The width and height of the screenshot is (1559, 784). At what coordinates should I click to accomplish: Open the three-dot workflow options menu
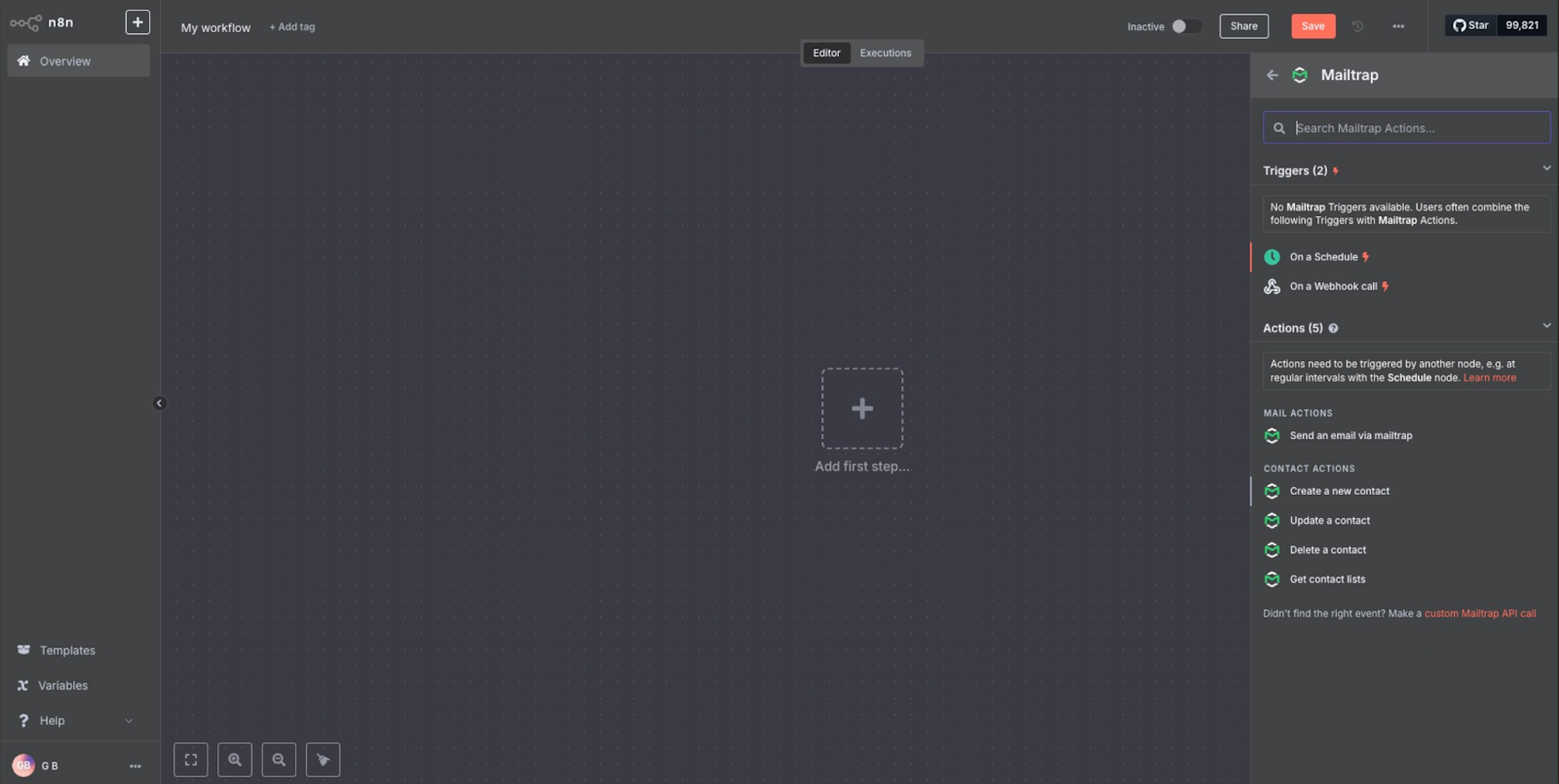1398,26
